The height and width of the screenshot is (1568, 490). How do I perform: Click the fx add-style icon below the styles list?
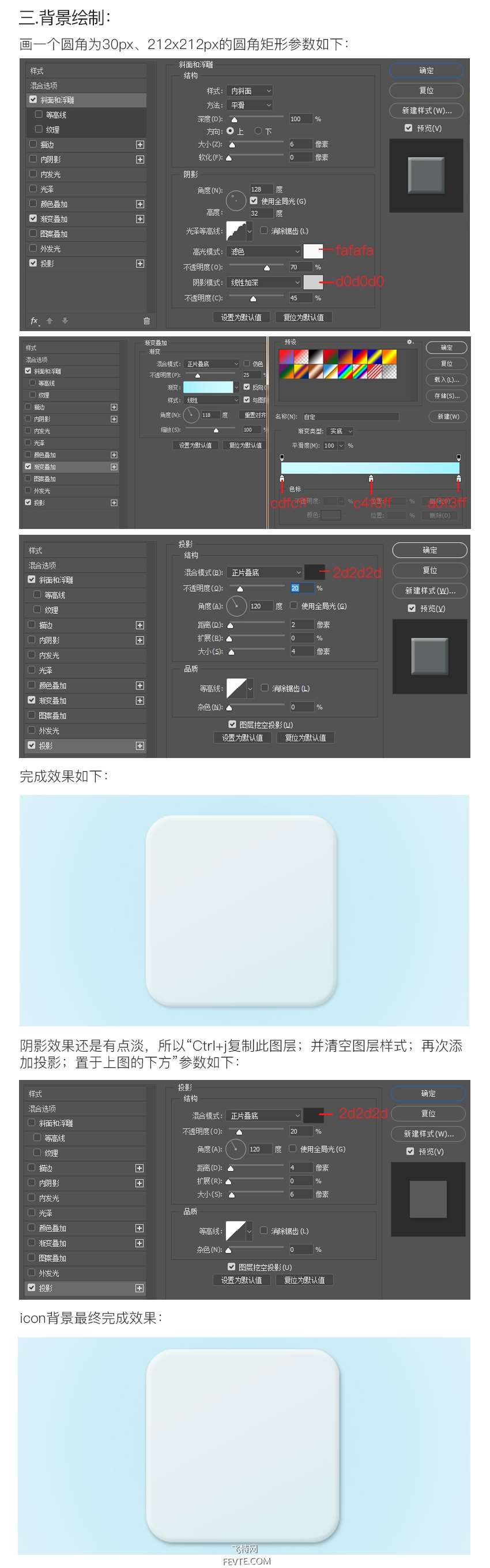point(35,321)
